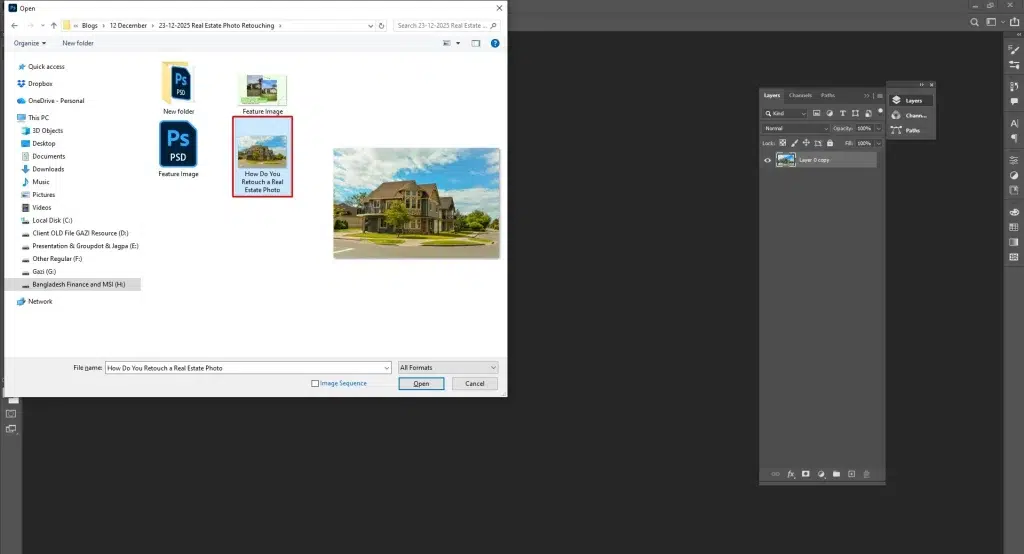Select the Feature Image PSD file

pyautogui.click(x=178, y=149)
